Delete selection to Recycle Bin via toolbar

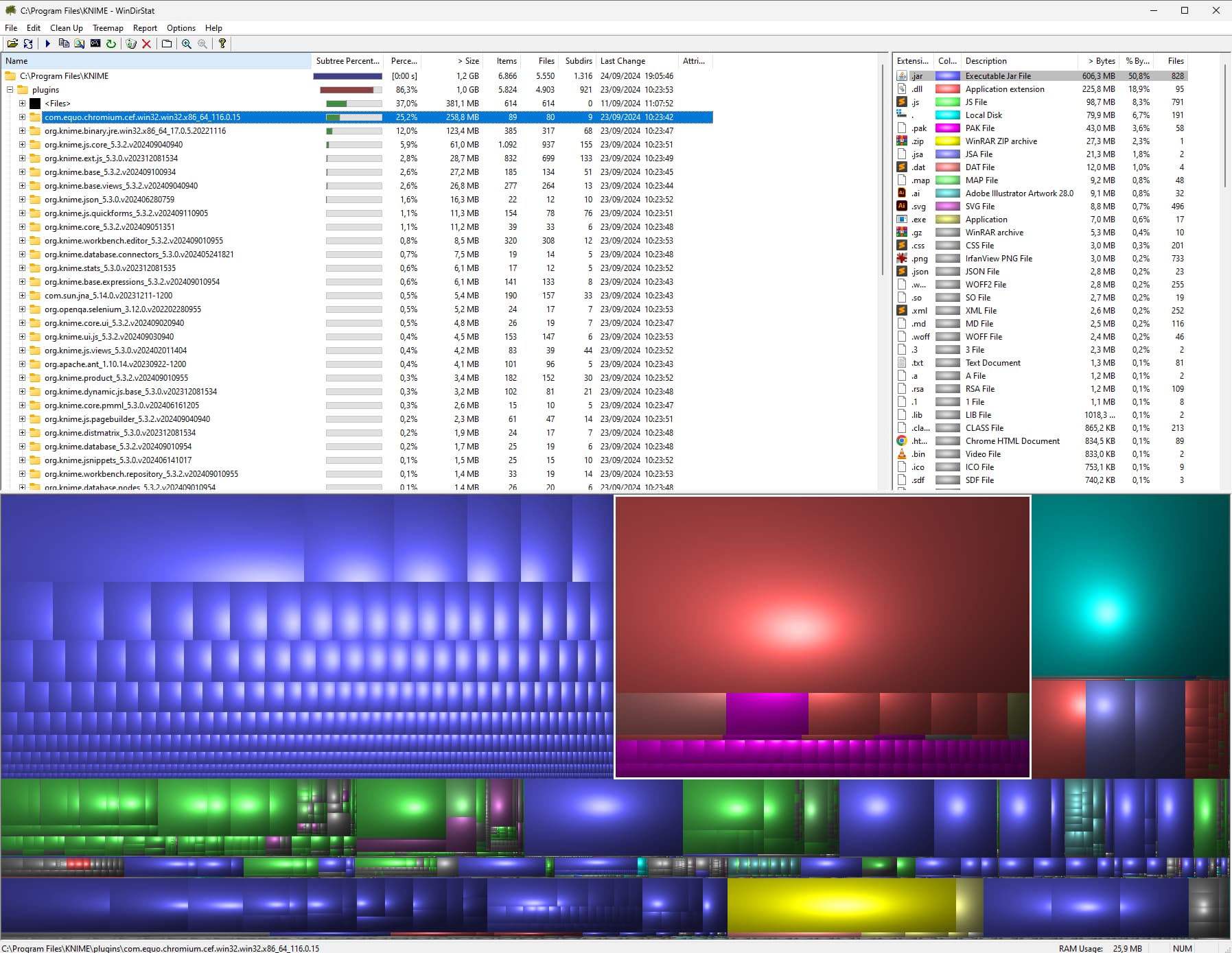click(x=131, y=43)
